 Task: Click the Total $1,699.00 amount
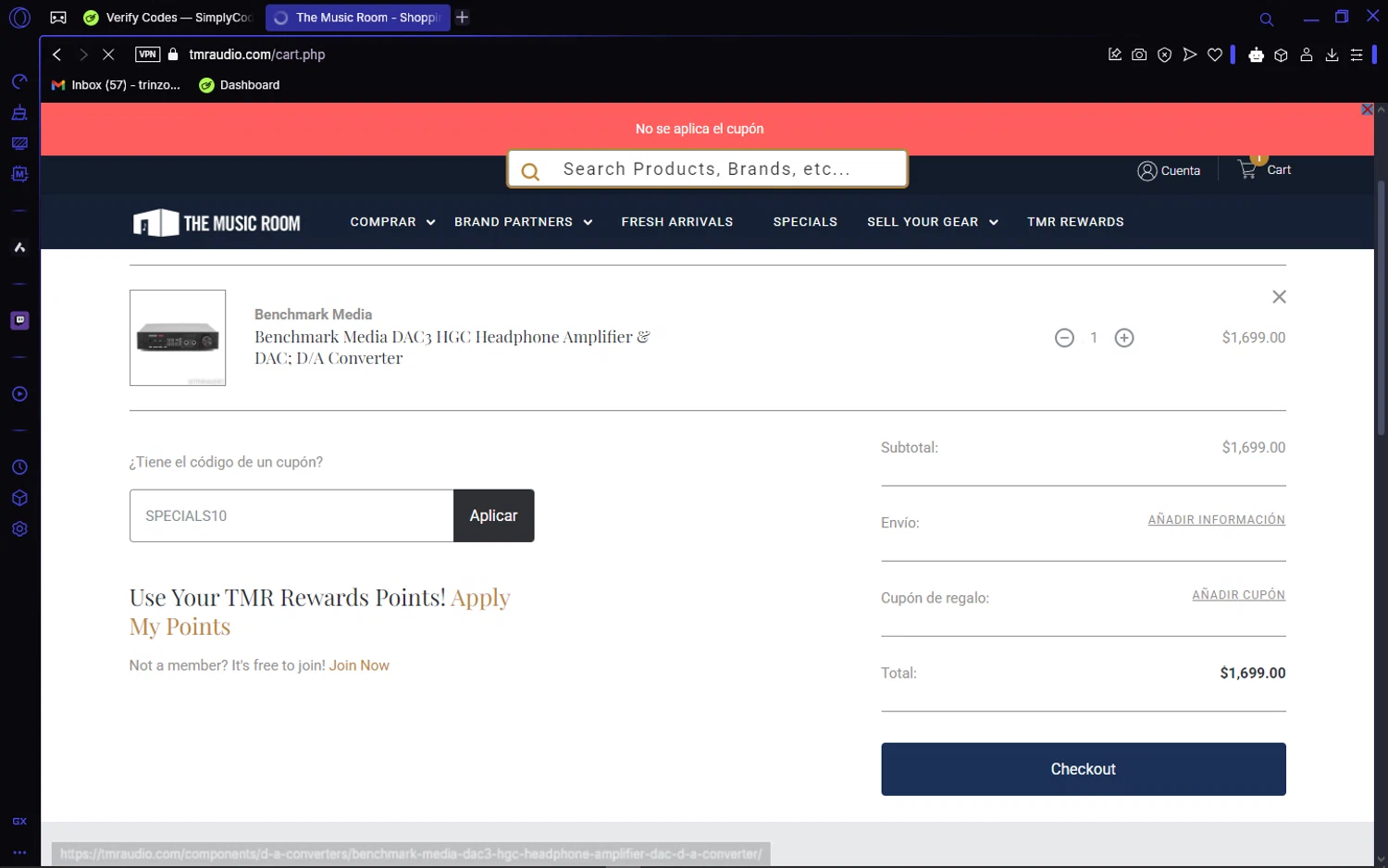coord(1252,673)
